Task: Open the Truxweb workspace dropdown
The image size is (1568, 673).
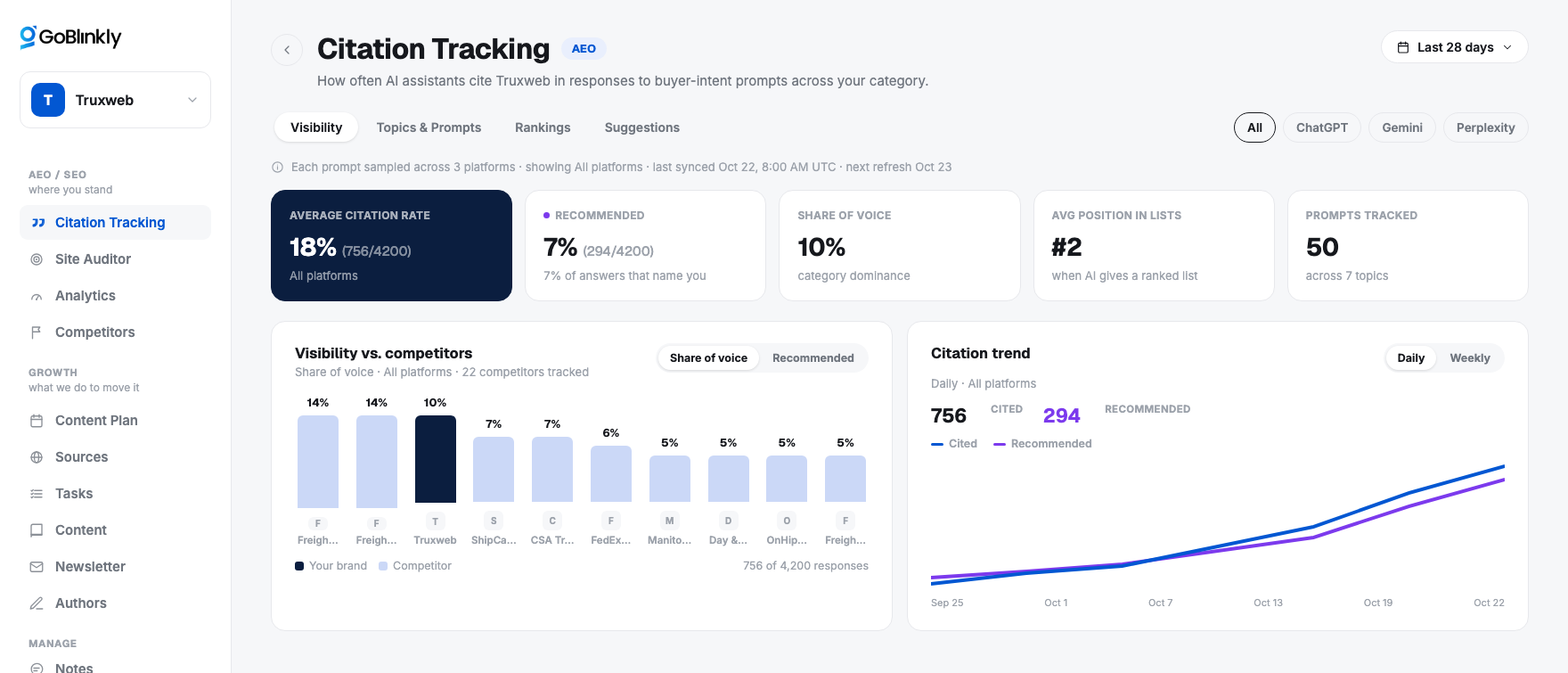Action: [115, 100]
